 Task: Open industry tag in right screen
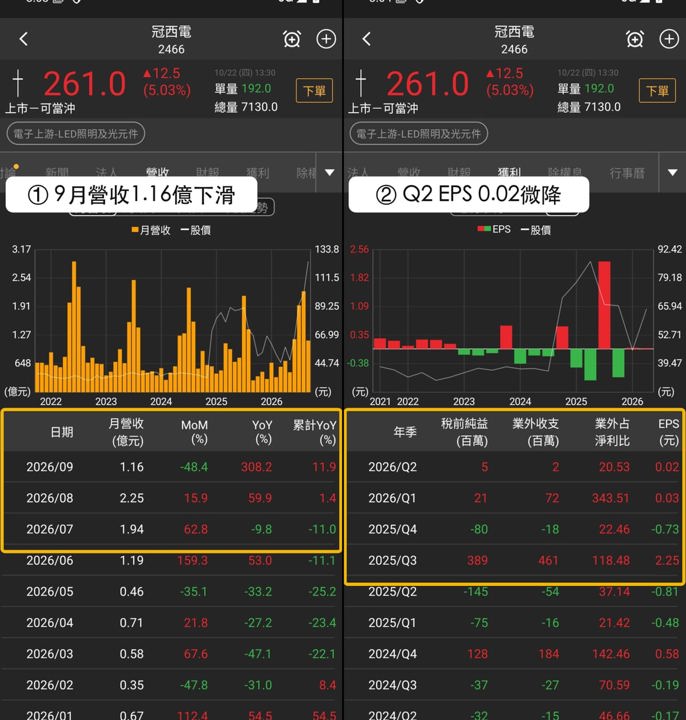coord(418,134)
